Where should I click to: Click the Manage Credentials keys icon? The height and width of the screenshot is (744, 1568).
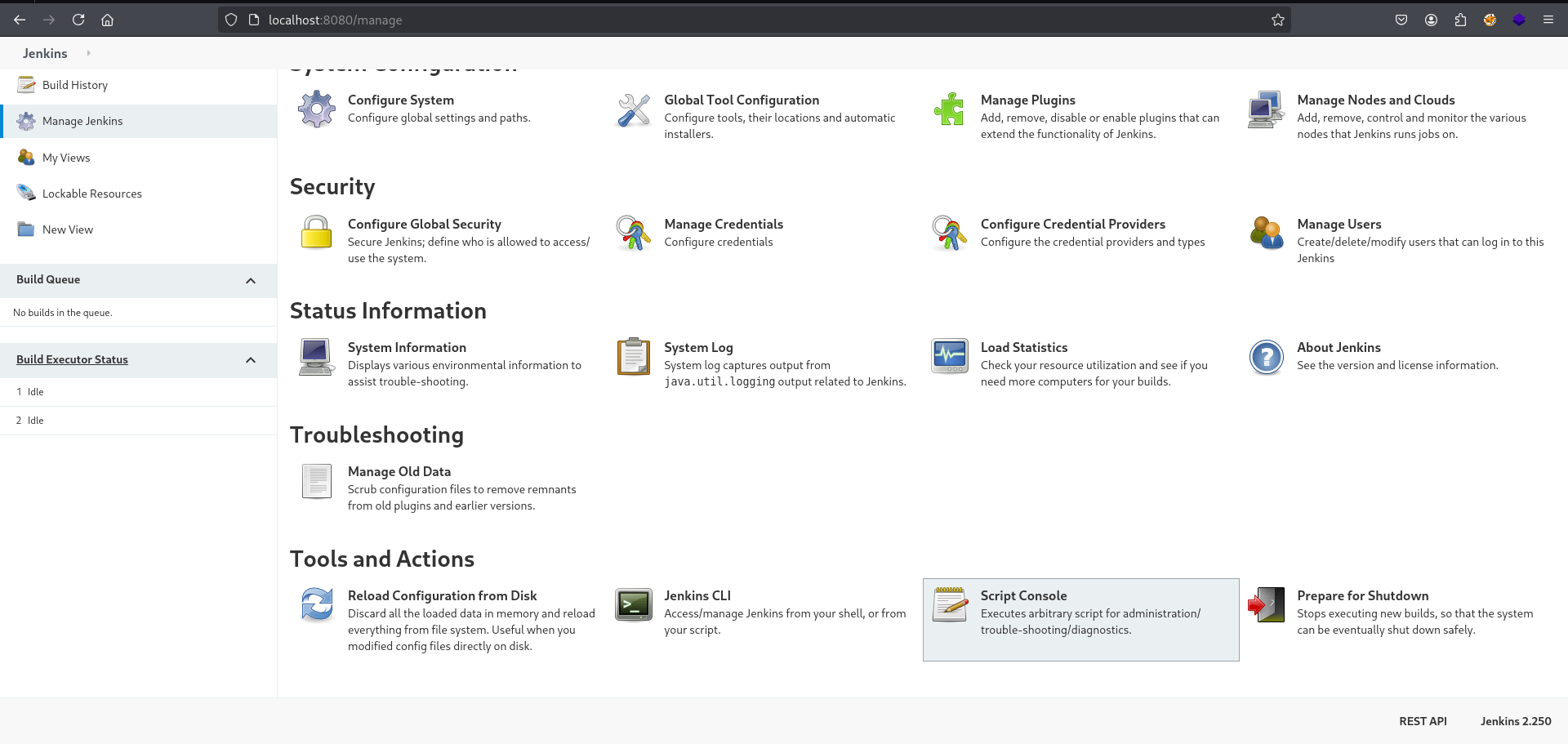[x=634, y=233]
